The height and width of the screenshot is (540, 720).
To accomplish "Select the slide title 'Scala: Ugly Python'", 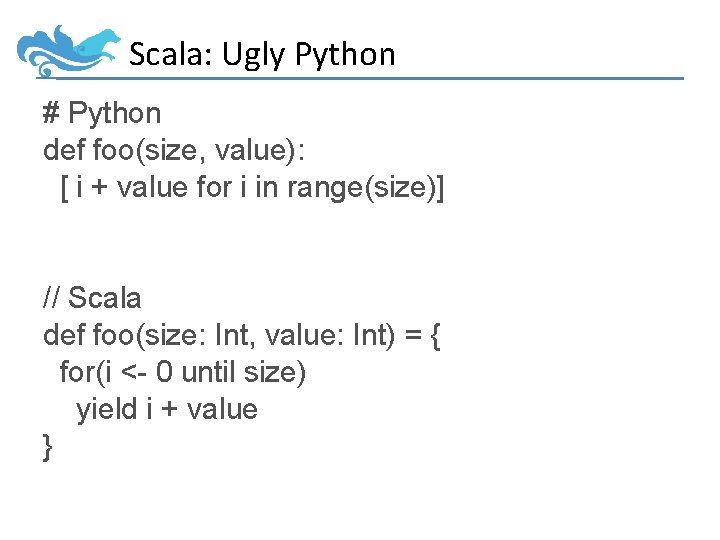I will coord(262,54).
